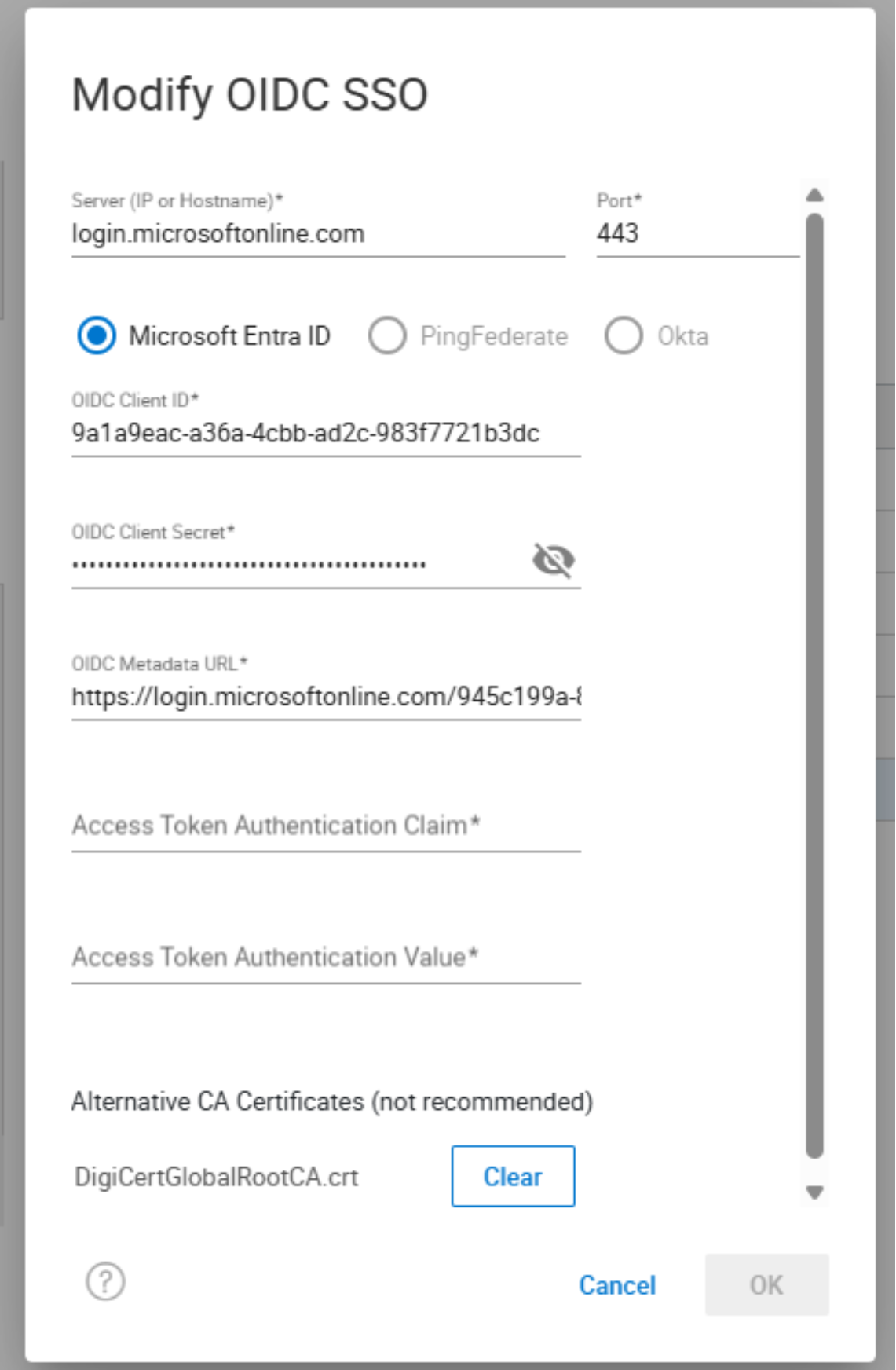This screenshot has width=896, height=1370.
Task: Click the Modify OIDC SSO title
Action: click(x=250, y=95)
